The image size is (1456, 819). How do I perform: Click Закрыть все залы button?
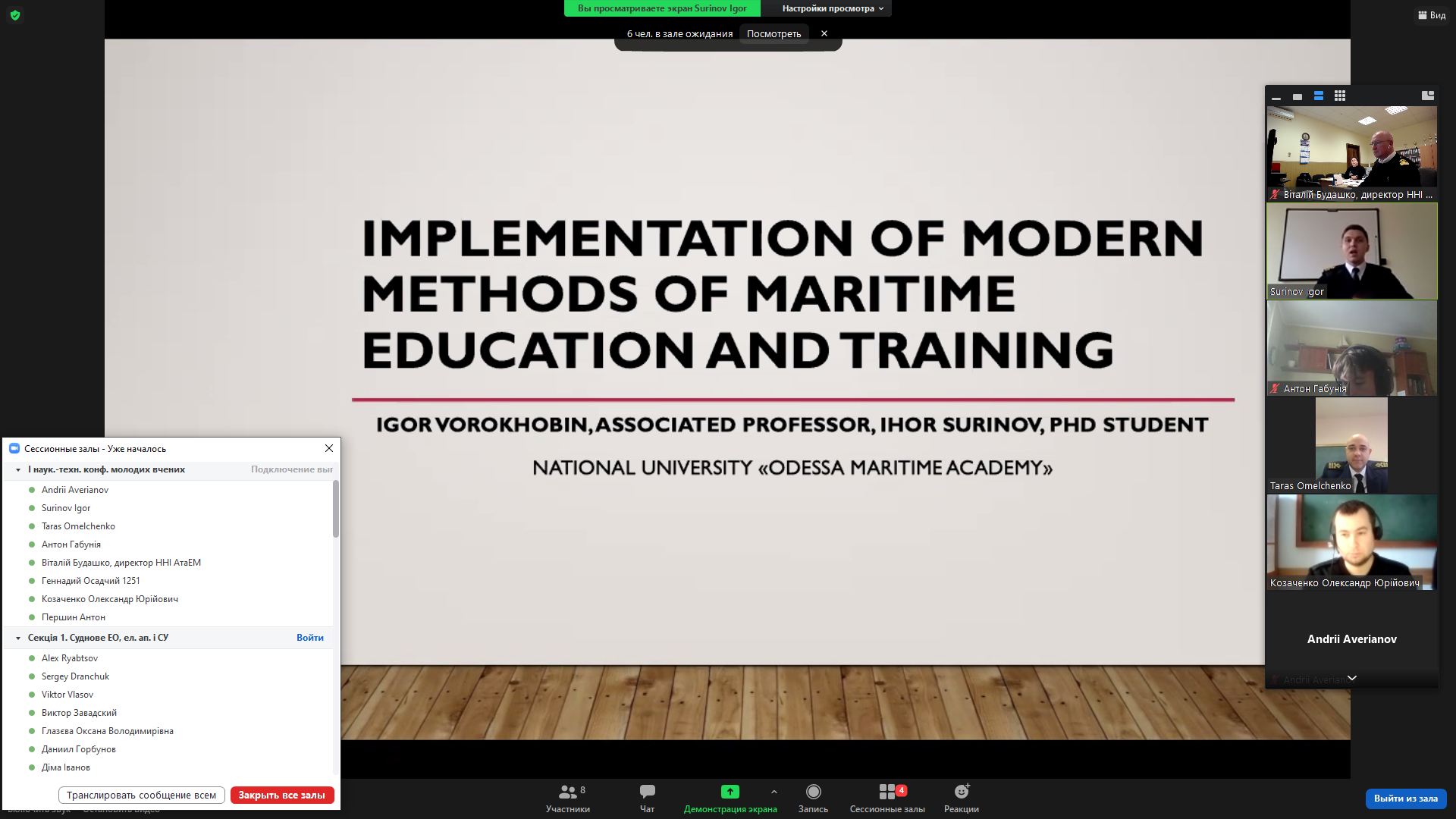tap(282, 795)
